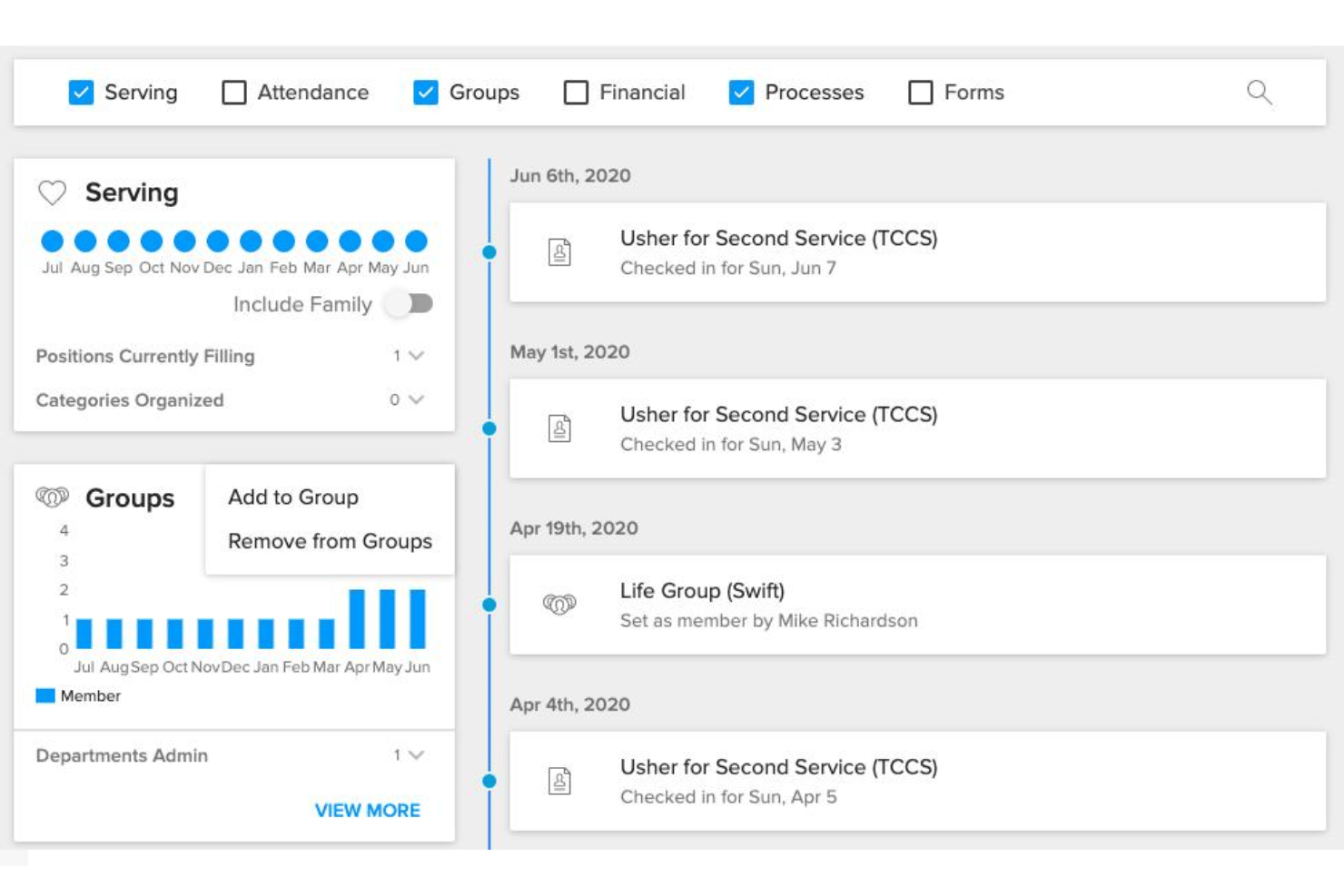This screenshot has width=1344, height=896.
Task: Click the Apr bar in Groups chart
Action: [357, 619]
